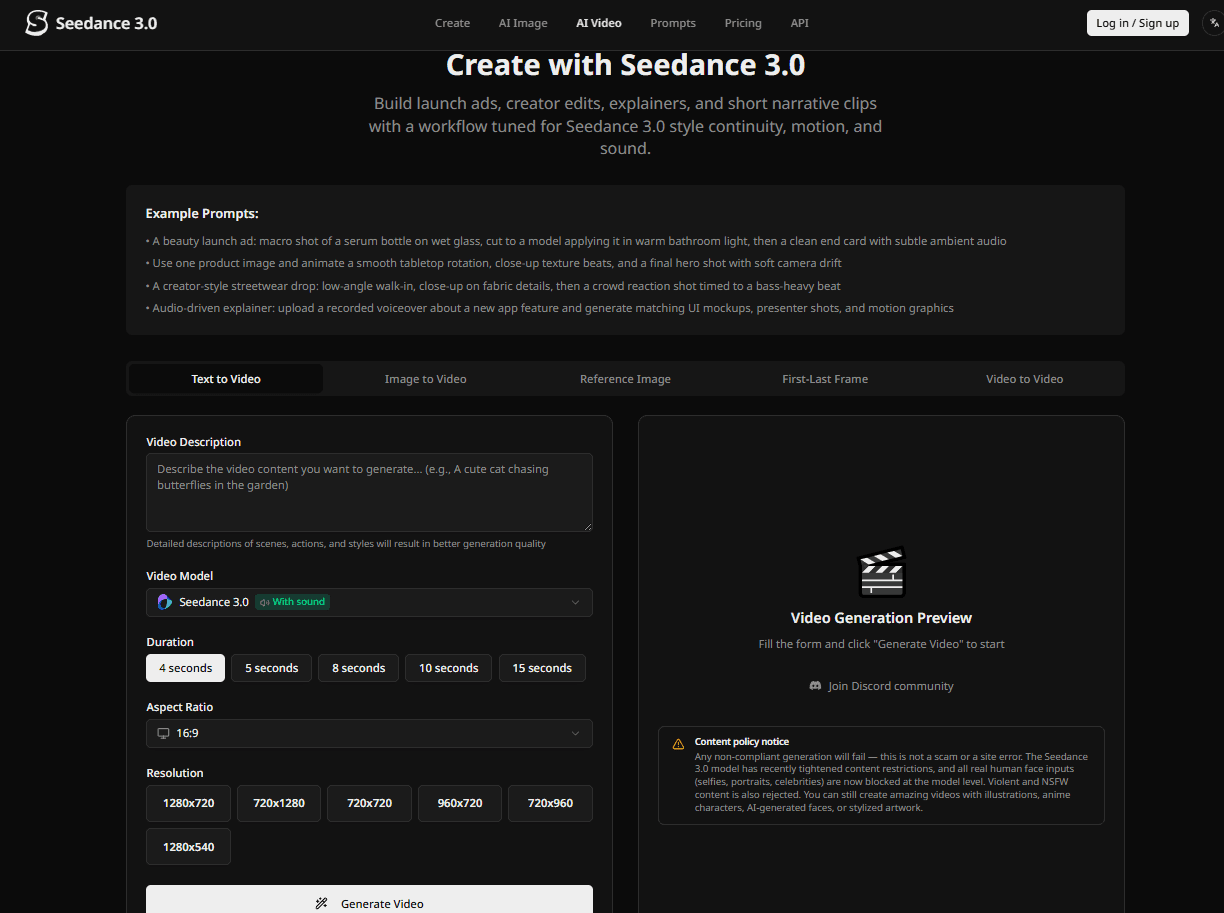The image size is (1224, 913).
Task: Click the 'Create with Seedance 3.0' heading
Action: [x=625, y=64]
